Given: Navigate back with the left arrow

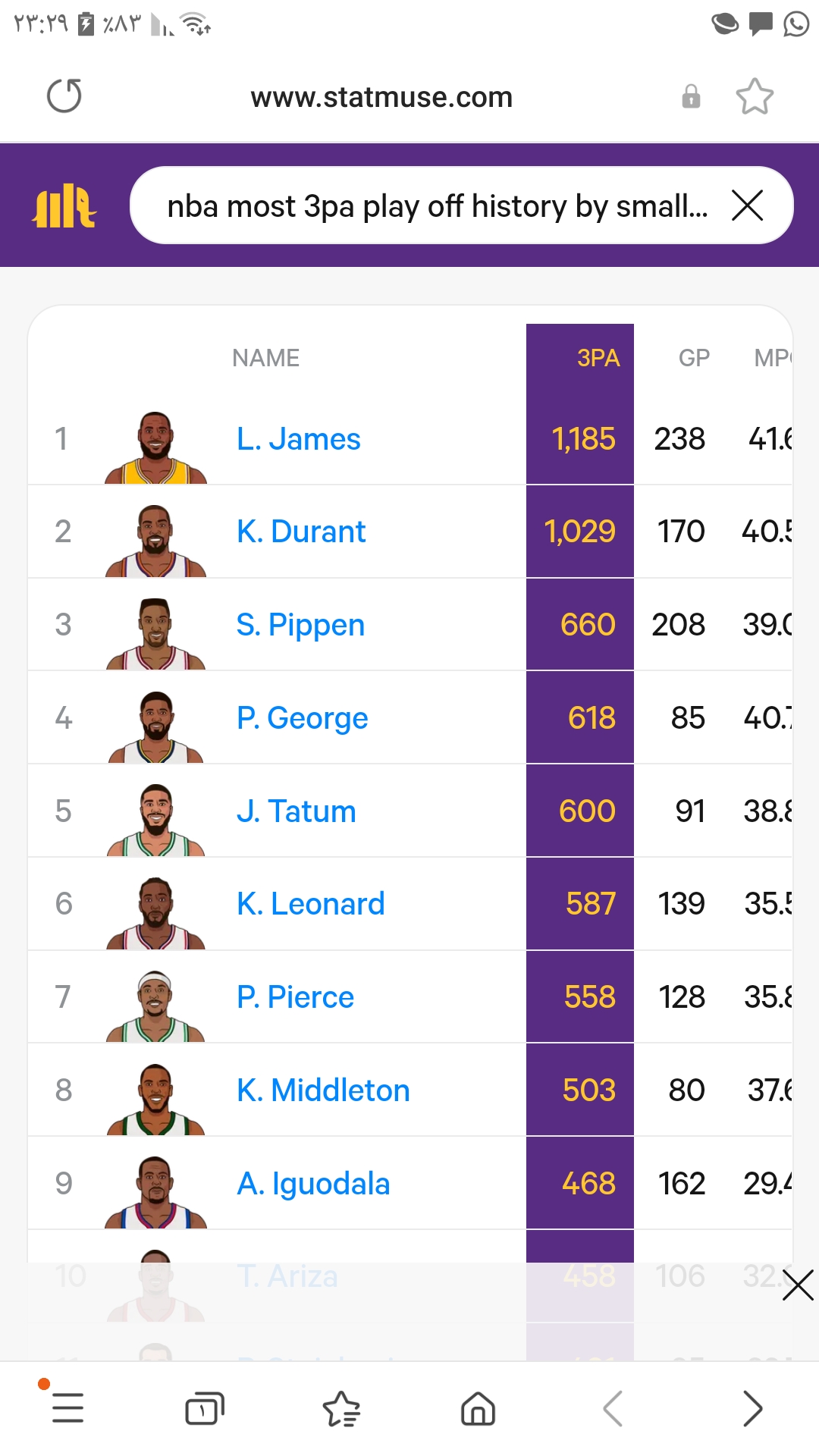Looking at the screenshot, I should click(x=613, y=1409).
